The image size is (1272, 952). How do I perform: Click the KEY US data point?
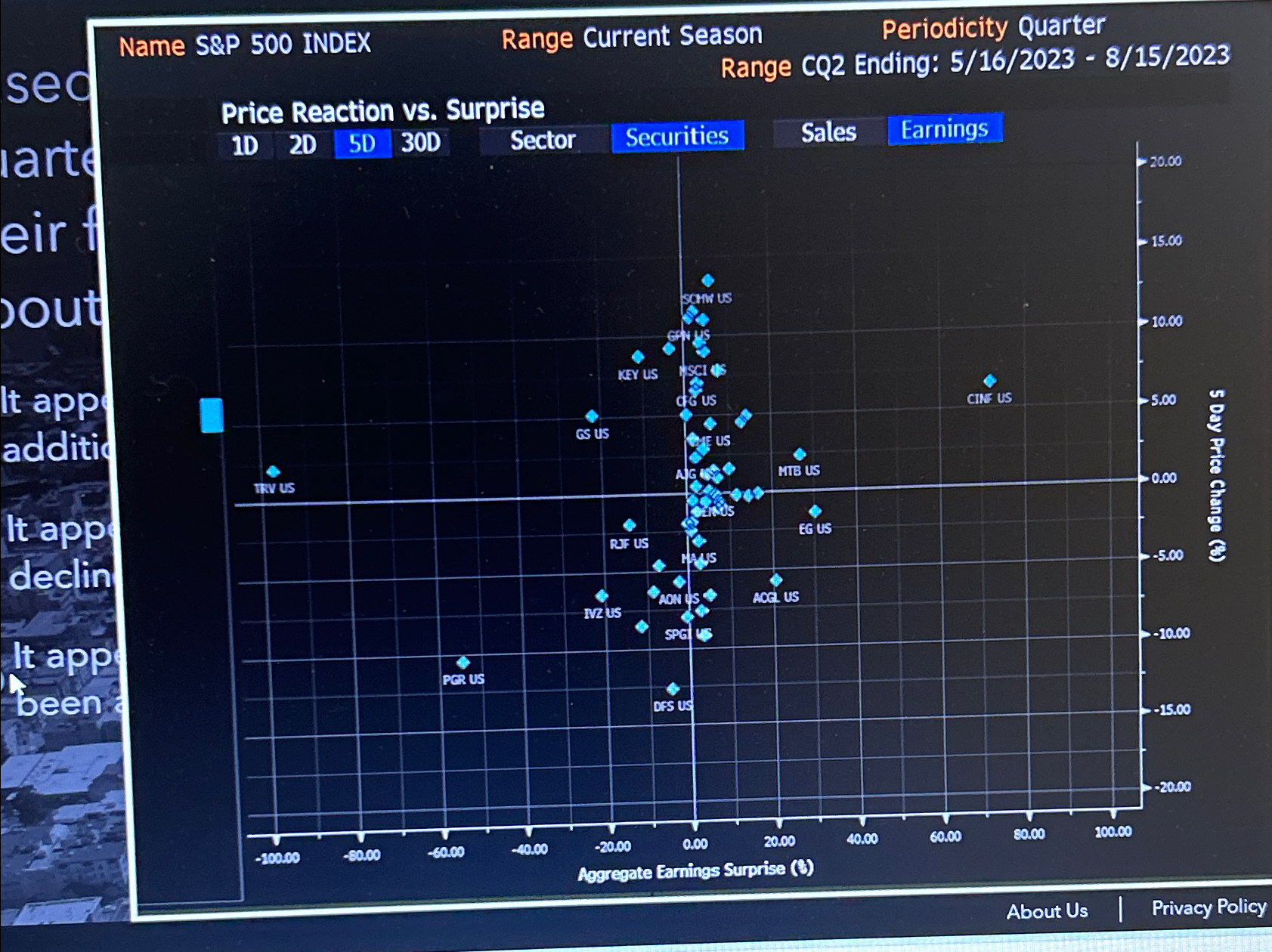tap(638, 357)
